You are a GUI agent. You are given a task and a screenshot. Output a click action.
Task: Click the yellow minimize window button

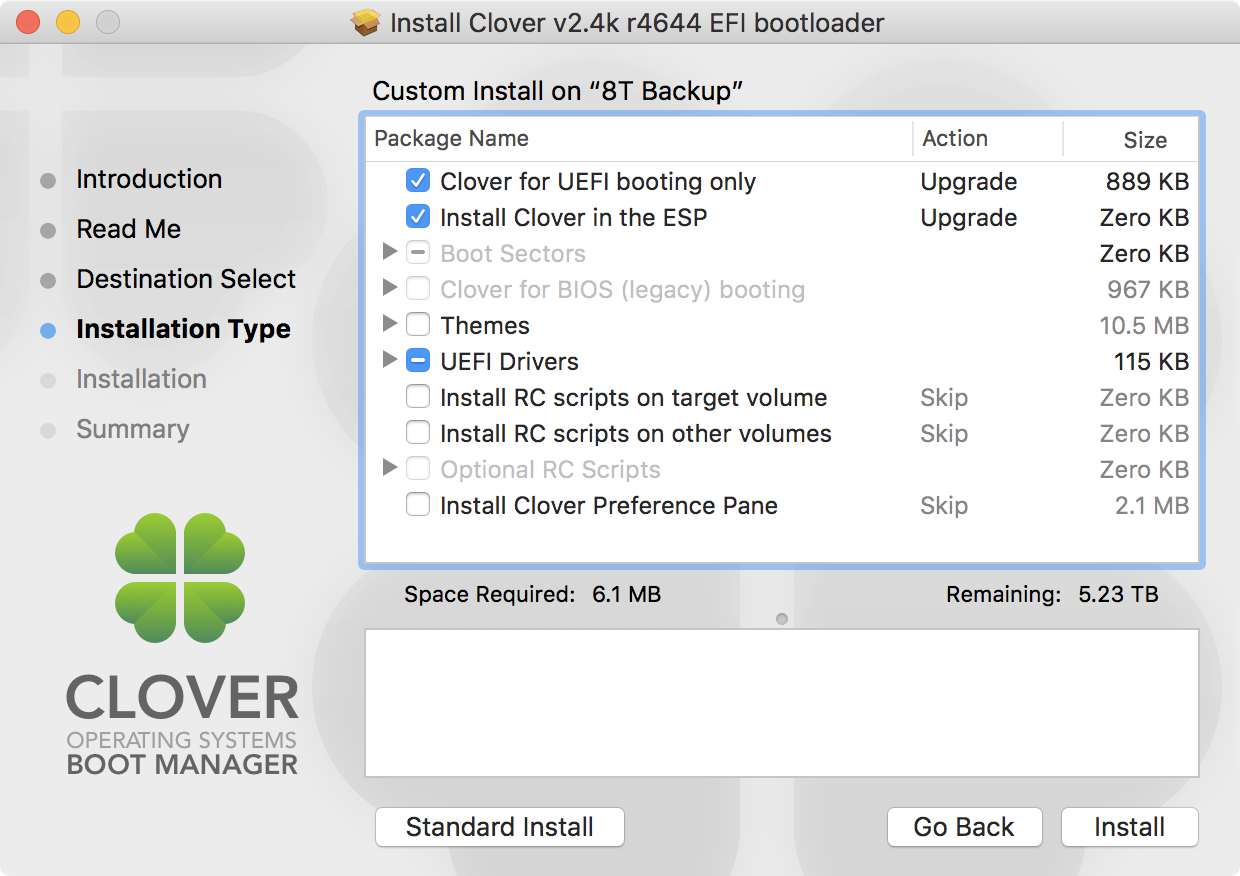(67, 22)
